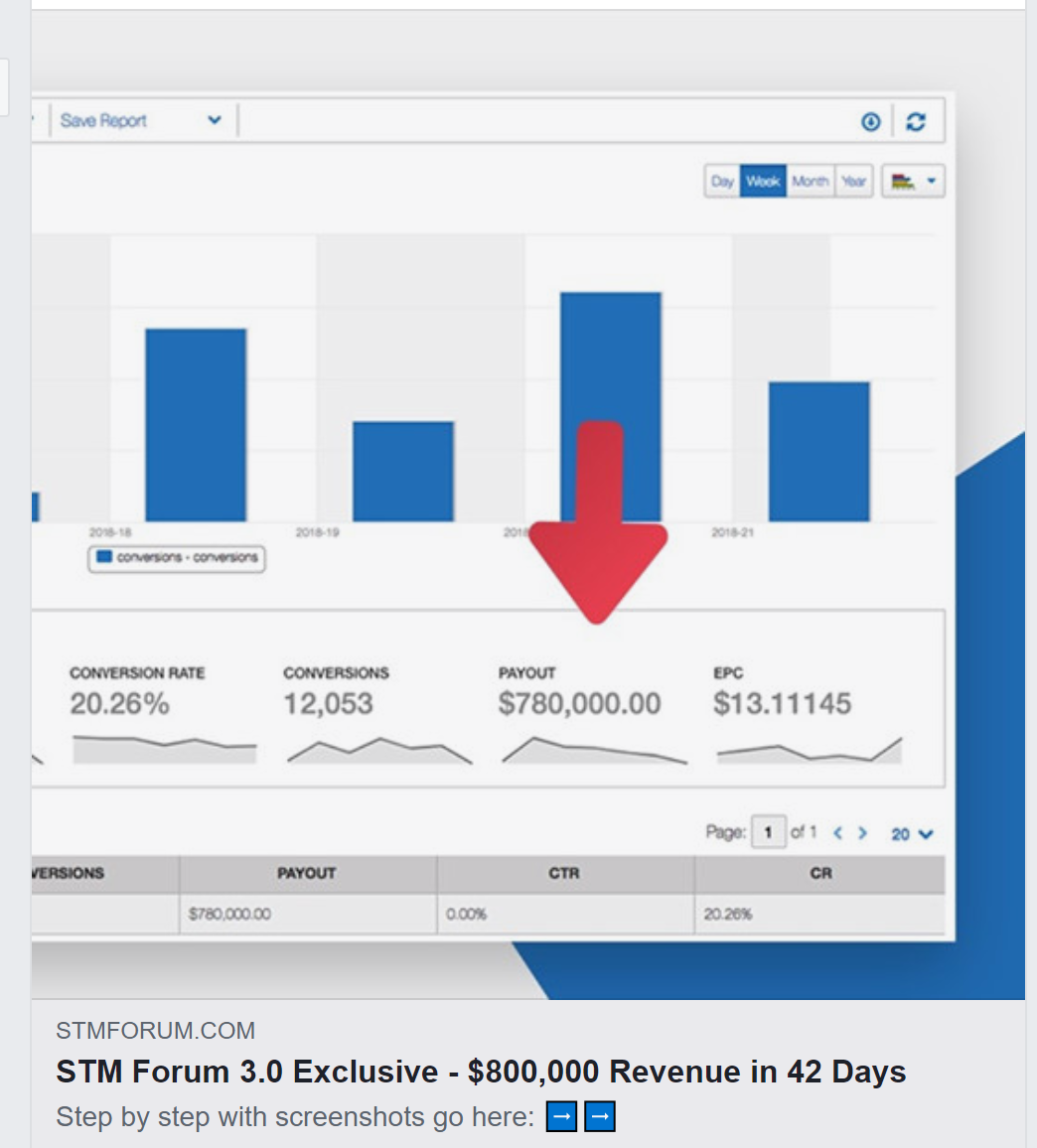Click the STMFORUM.COM source link
This screenshot has width=1037, height=1148.
pyautogui.click(x=155, y=1031)
